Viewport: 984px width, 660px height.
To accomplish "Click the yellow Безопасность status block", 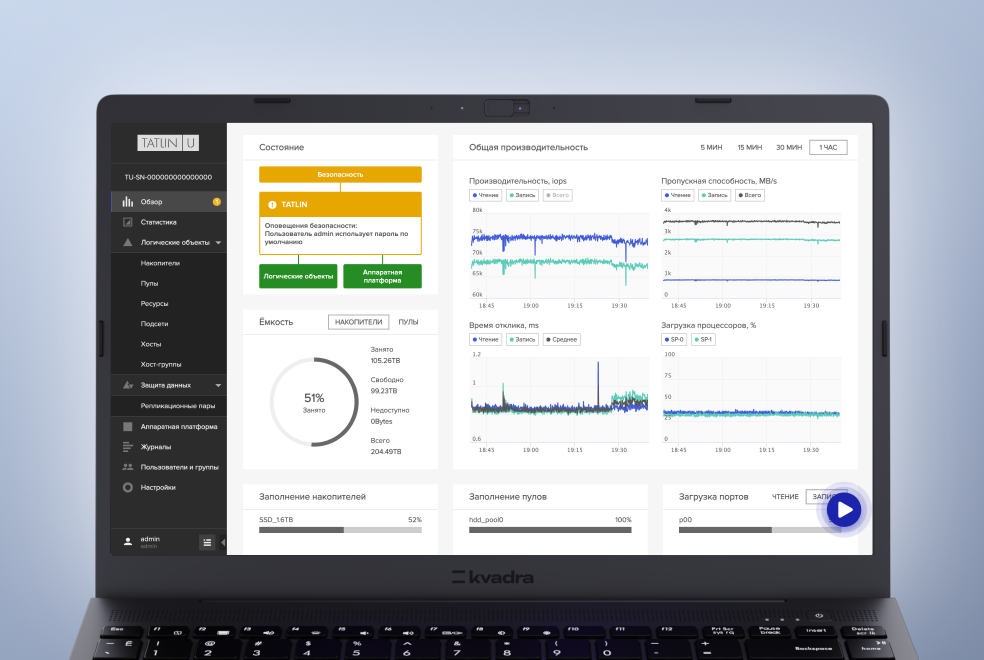I will (340, 174).
